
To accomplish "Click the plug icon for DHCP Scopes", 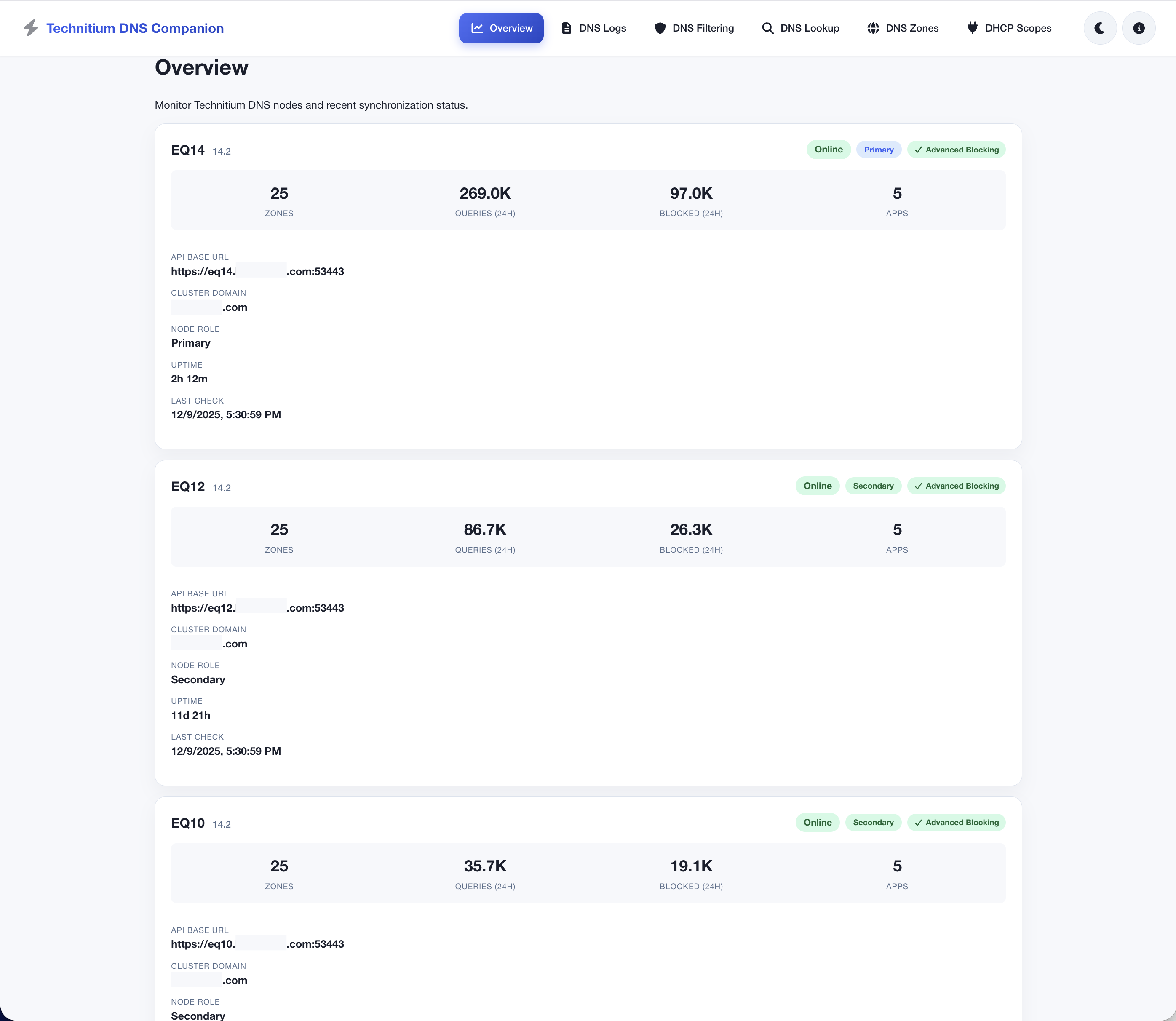I will point(973,28).
